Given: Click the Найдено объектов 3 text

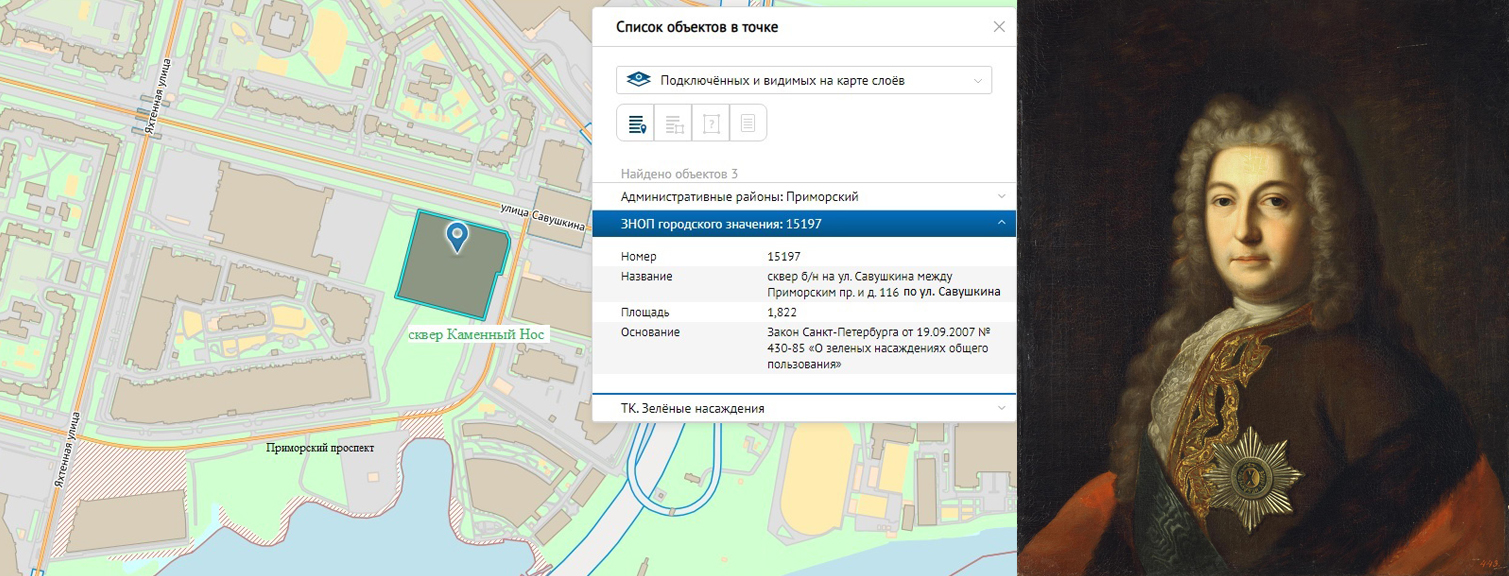Looking at the screenshot, I should point(679,174).
